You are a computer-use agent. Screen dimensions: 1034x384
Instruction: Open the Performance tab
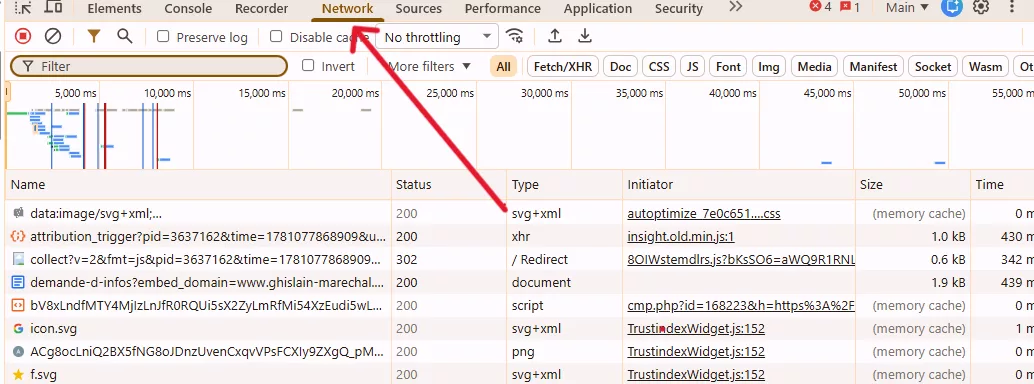tap(502, 9)
